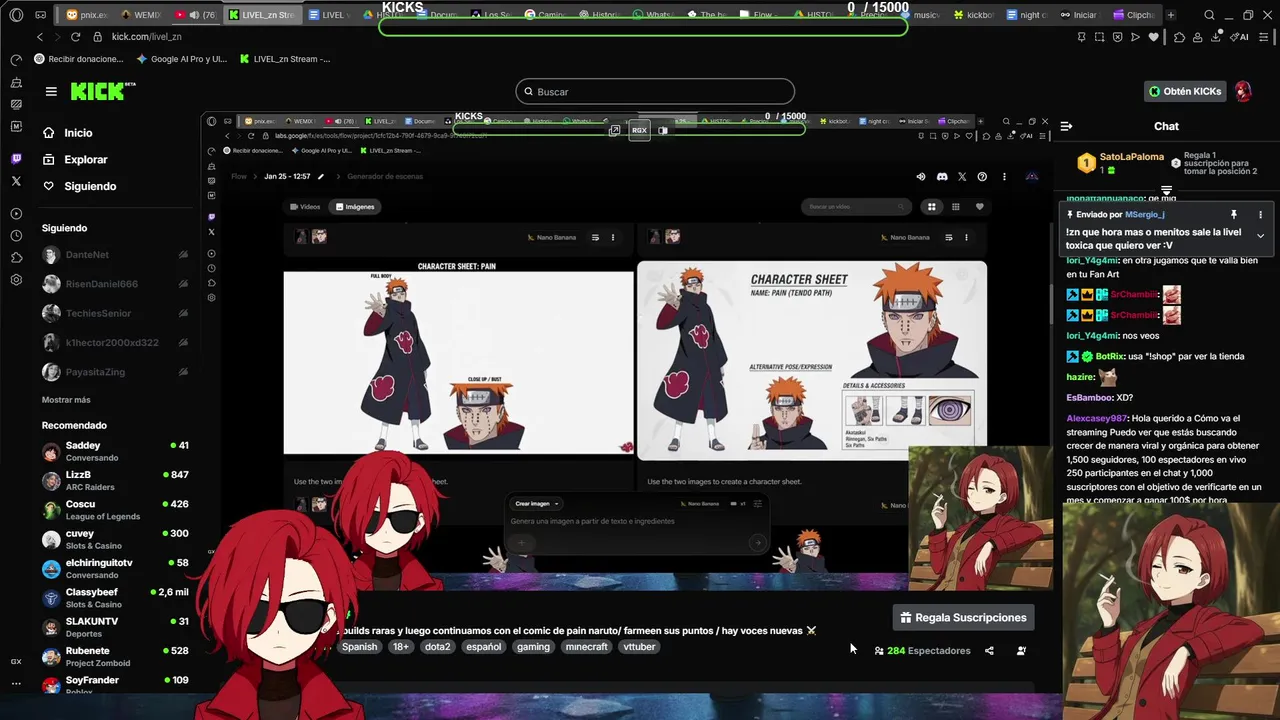Go back in browser history
Viewport: 1280px width, 720px height.
[40, 36]
